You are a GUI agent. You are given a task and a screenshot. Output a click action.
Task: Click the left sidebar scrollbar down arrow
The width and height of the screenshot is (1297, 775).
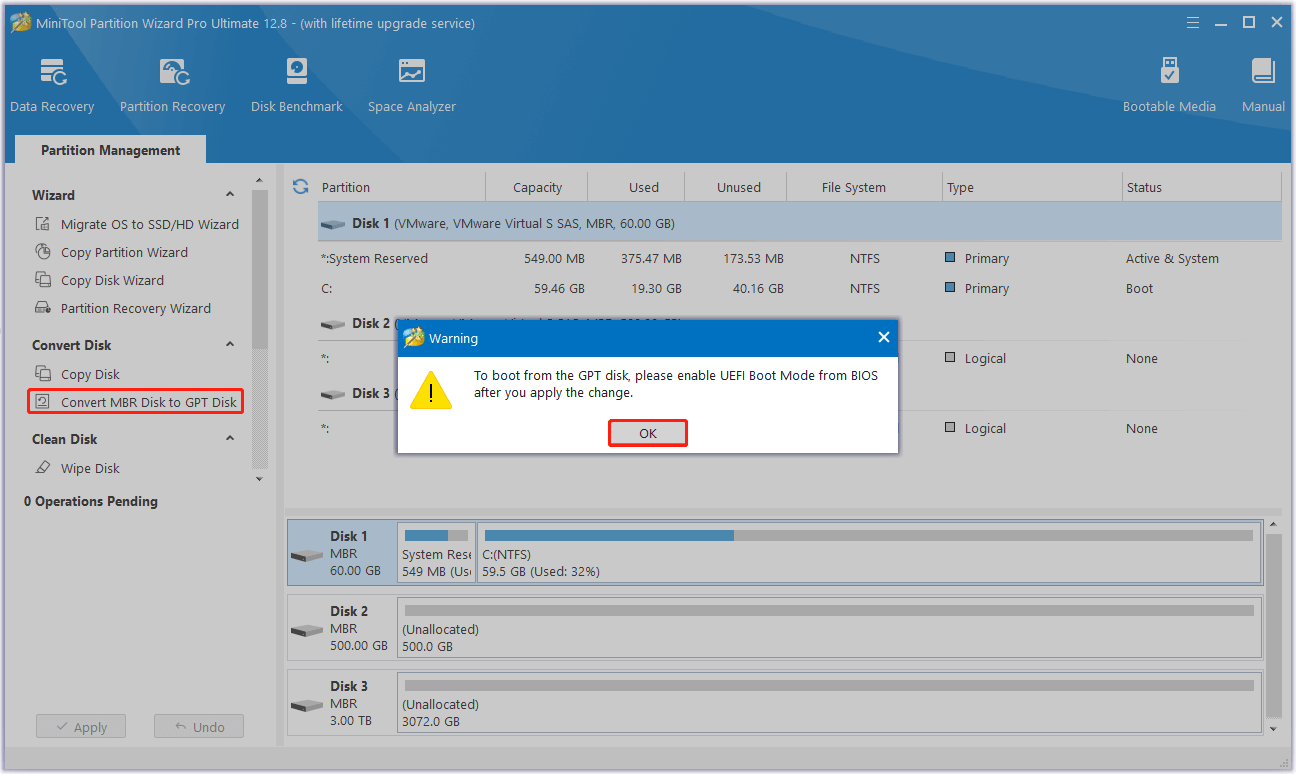click(x=260, y=479)
